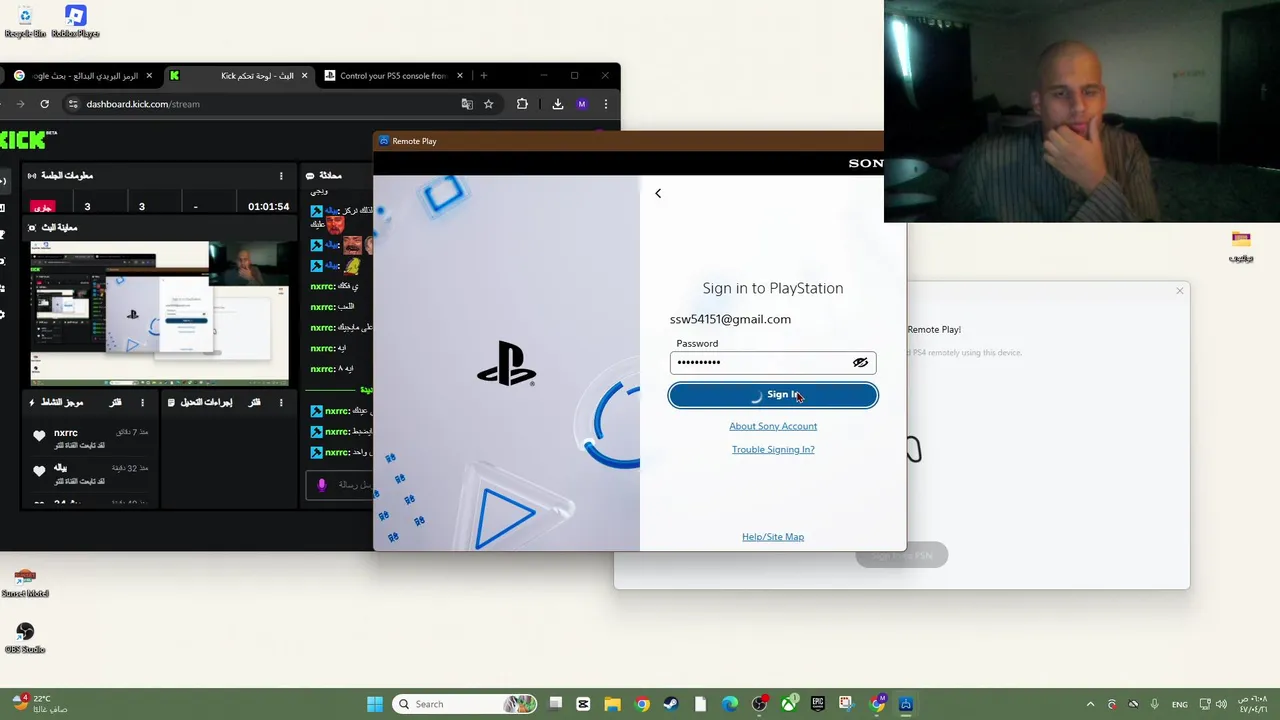
Task: View site information icon in address bar
Action: coord(72,104)
